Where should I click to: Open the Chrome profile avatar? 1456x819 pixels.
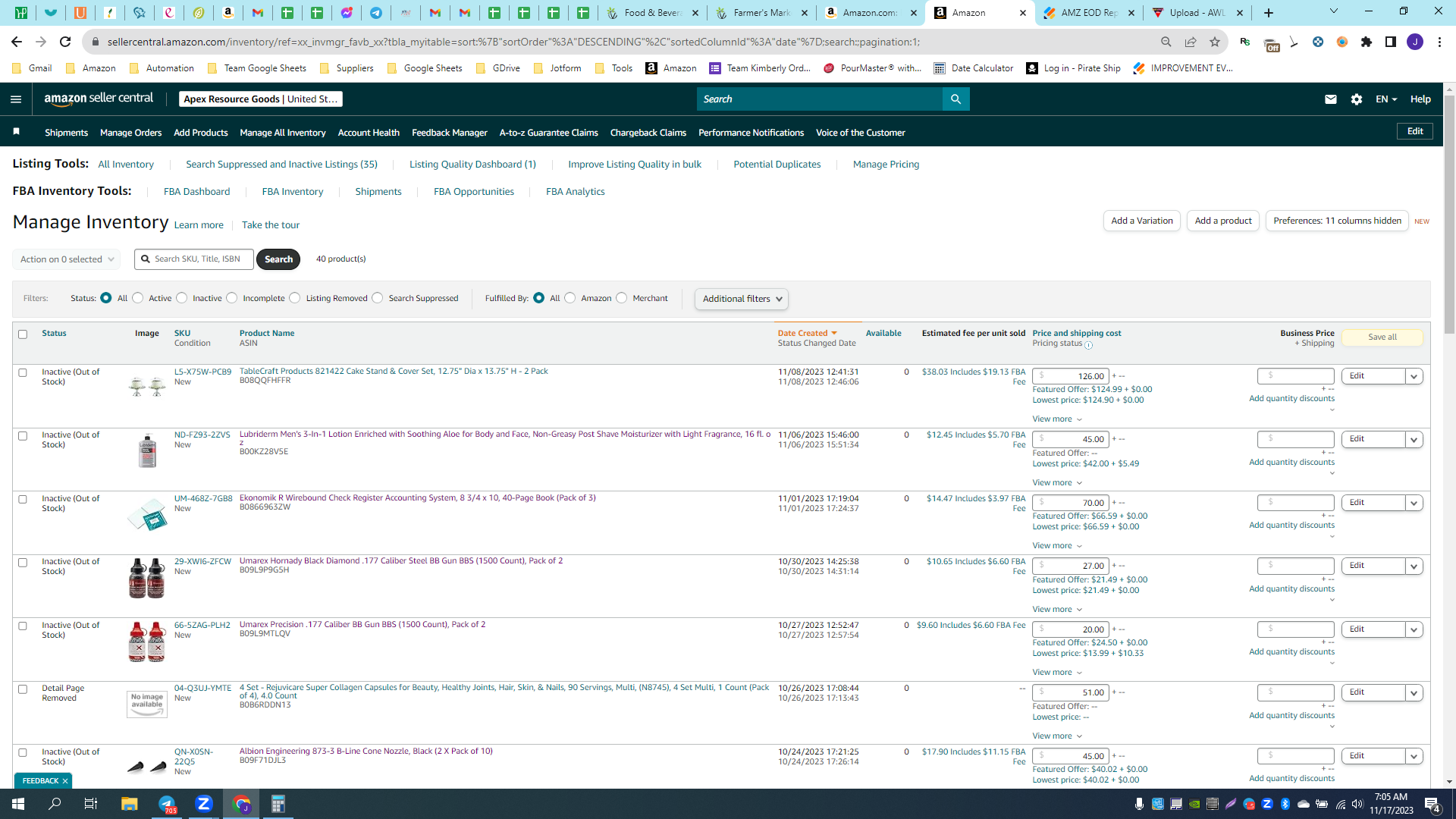pyautogui.click(x=1415, y=42)
